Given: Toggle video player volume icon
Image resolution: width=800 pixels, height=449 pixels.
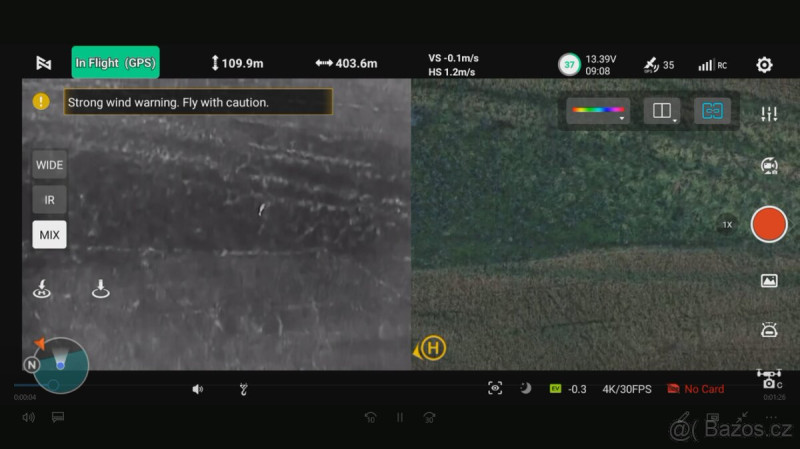Looking at the screenshot, I should click(29, 417).
